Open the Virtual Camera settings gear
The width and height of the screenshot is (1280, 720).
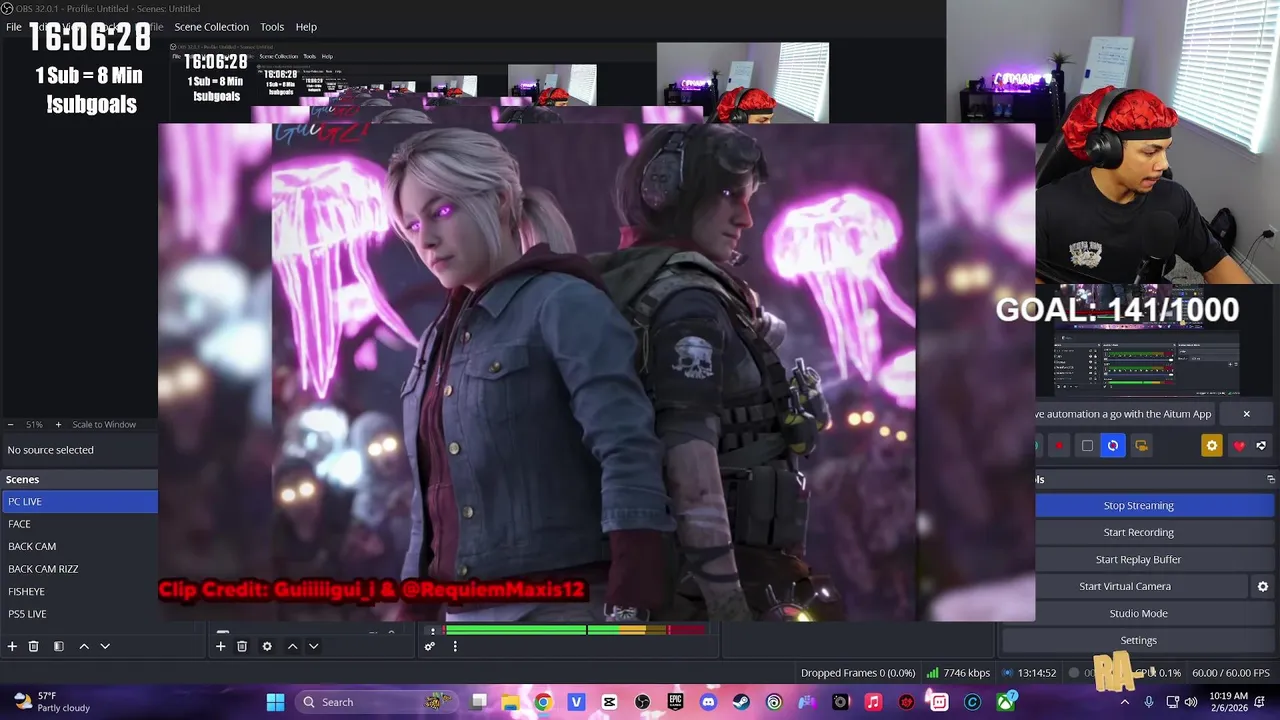tap(1262, 587)
